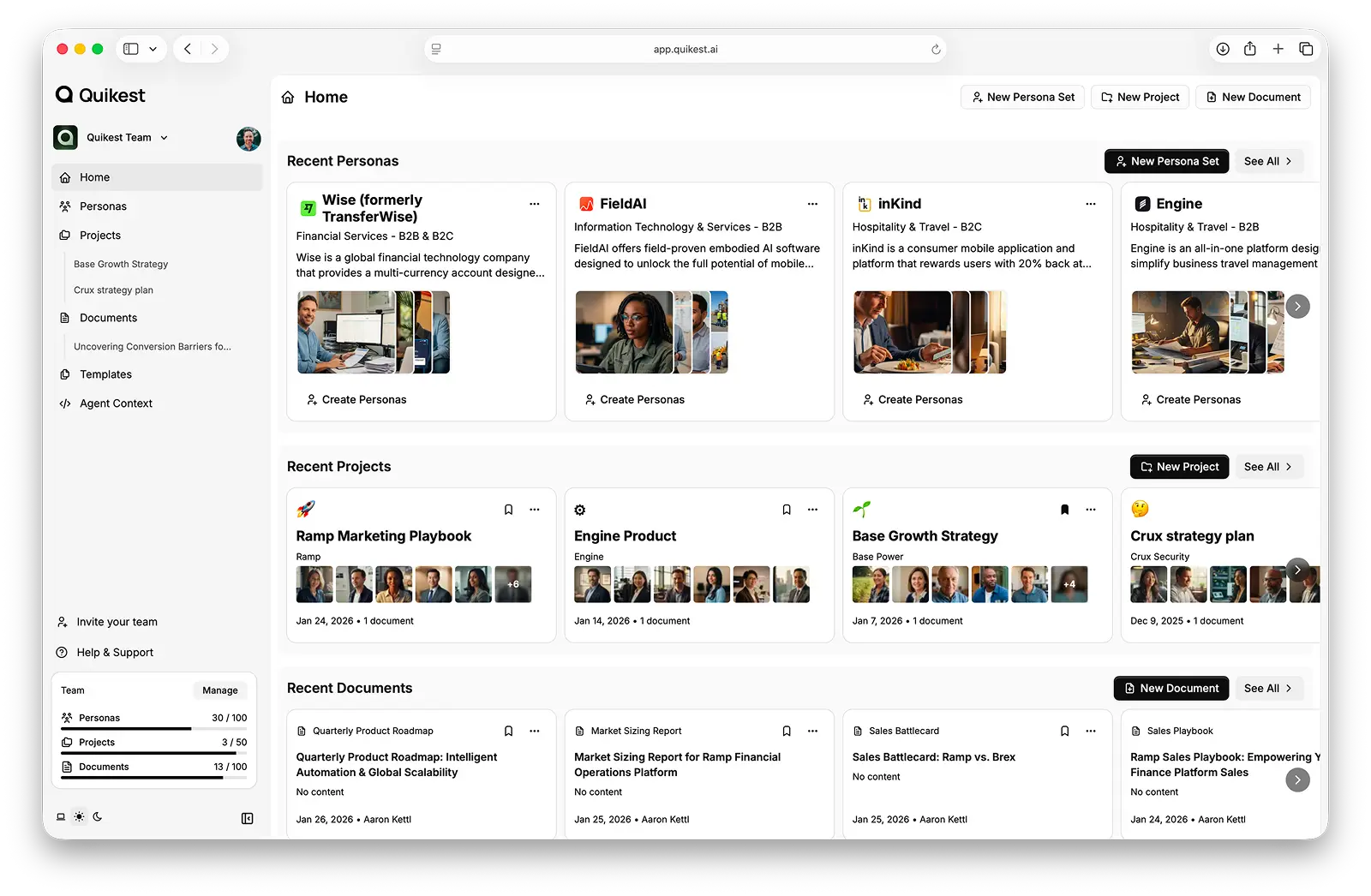Open options menu for Quarterly Product Roadmap document

click(535, 732)
